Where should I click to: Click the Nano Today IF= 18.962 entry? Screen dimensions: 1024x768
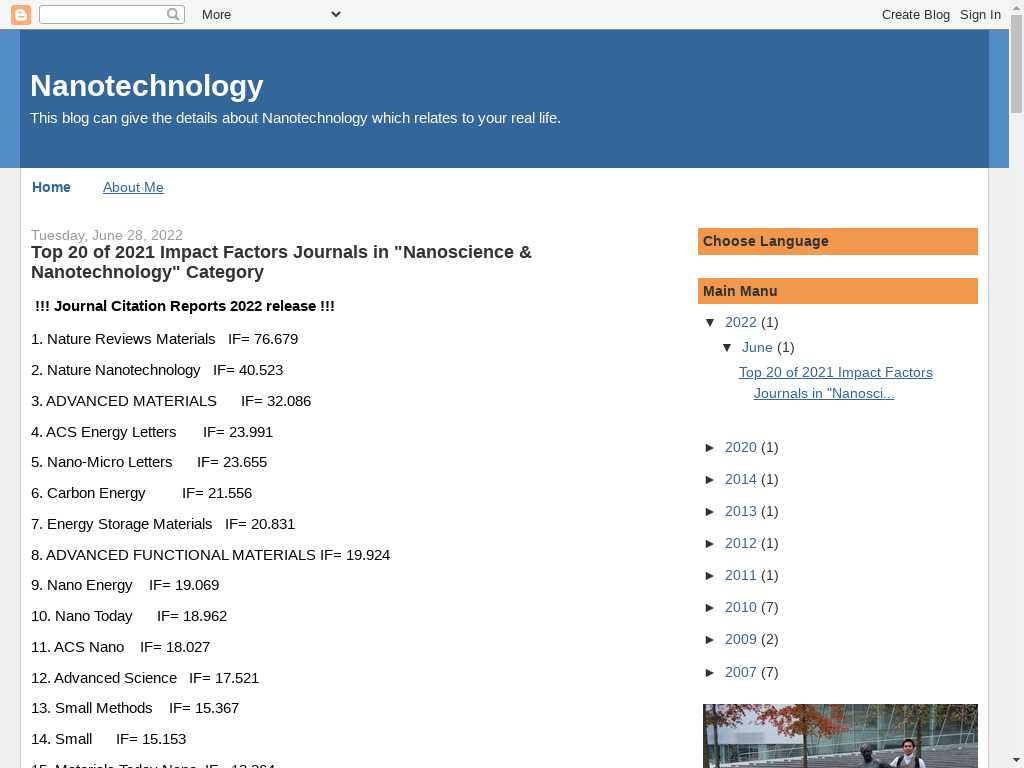click(x=129, y=616)
